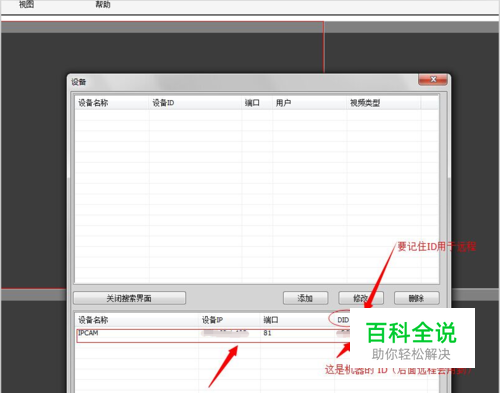Click port value 81 in IPCAM row
Viewport: 500px width, 393px height.
click(267, 333)
